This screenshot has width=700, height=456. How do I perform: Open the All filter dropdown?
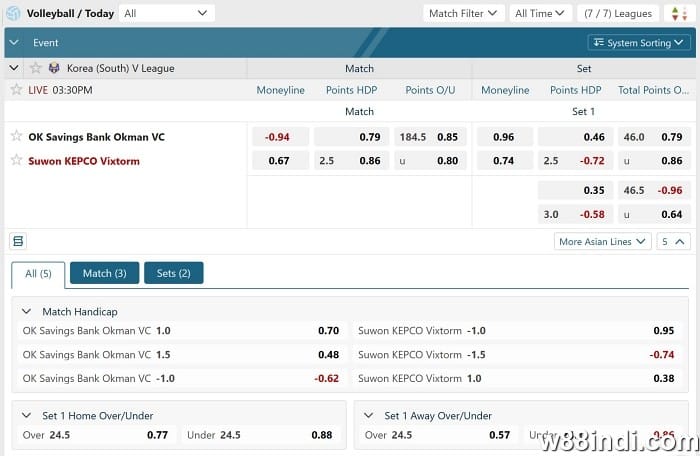tap(167, 13)
